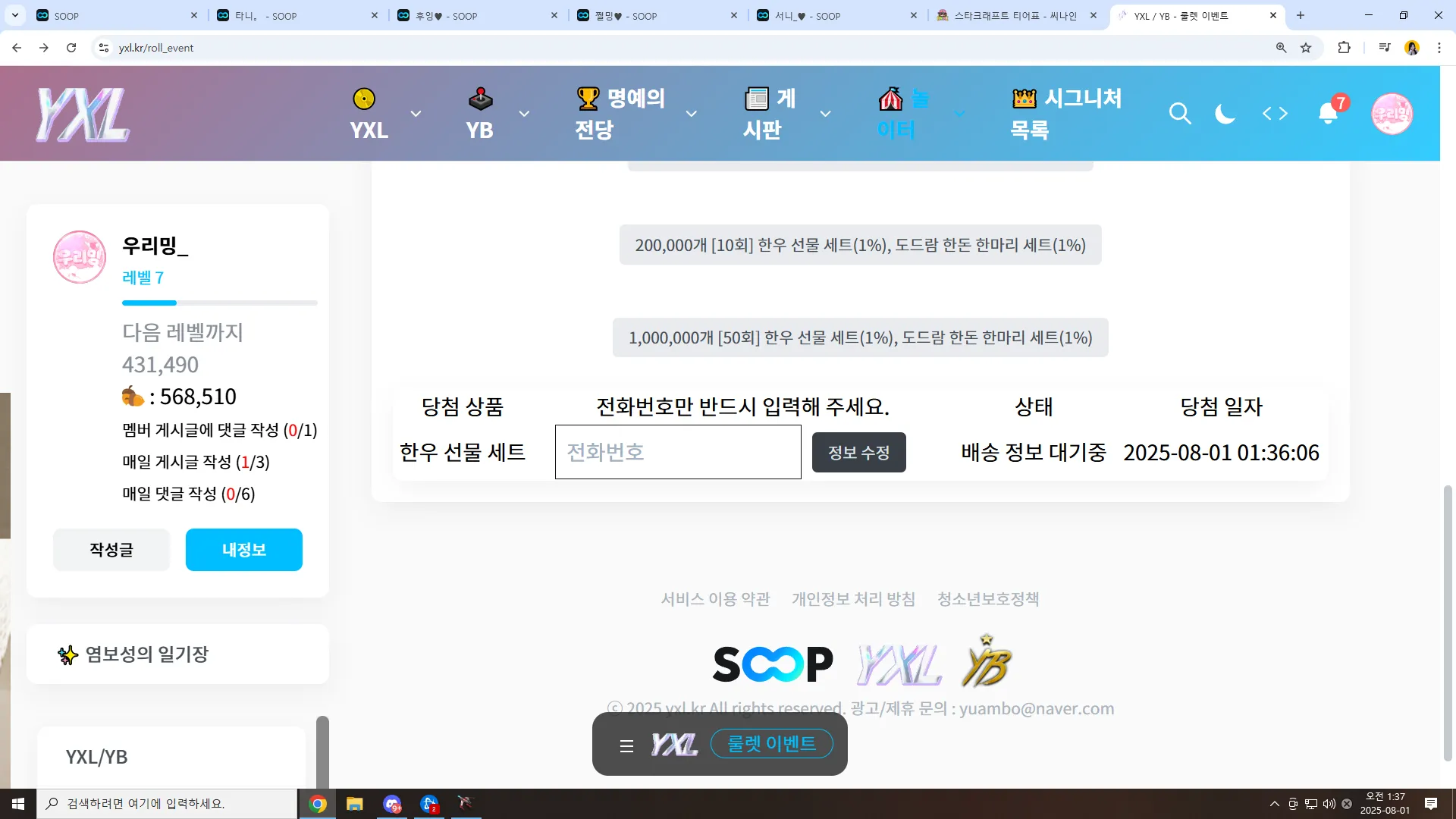Image resolution: width=1456 pixels, height=819 pixels.
Task: Open 서비스 이용 약관 footer link
Action: [x=715, y=599]
